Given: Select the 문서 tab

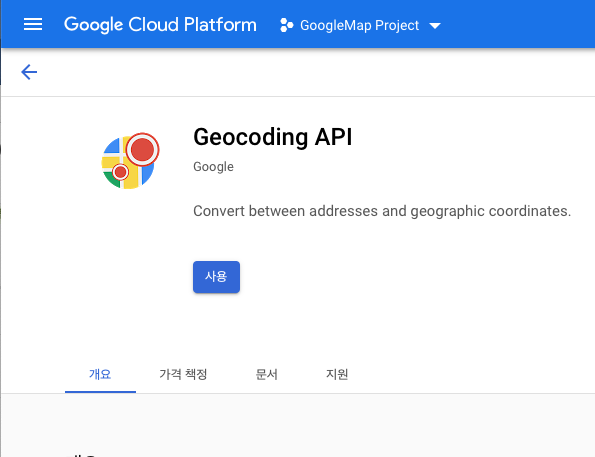Looking at the screenshot, I should coord(266,374).
